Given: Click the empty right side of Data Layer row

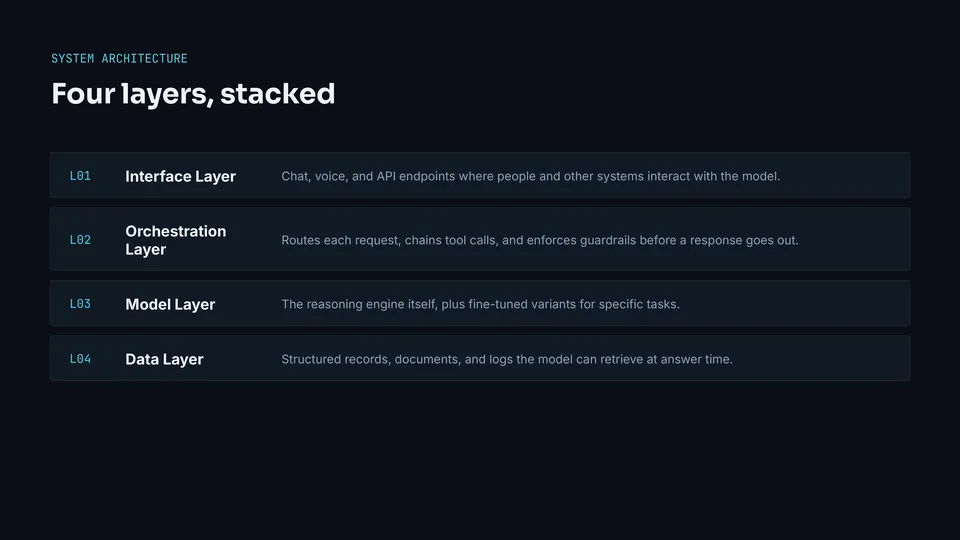Looking at the screenshot, I should 820,359.
